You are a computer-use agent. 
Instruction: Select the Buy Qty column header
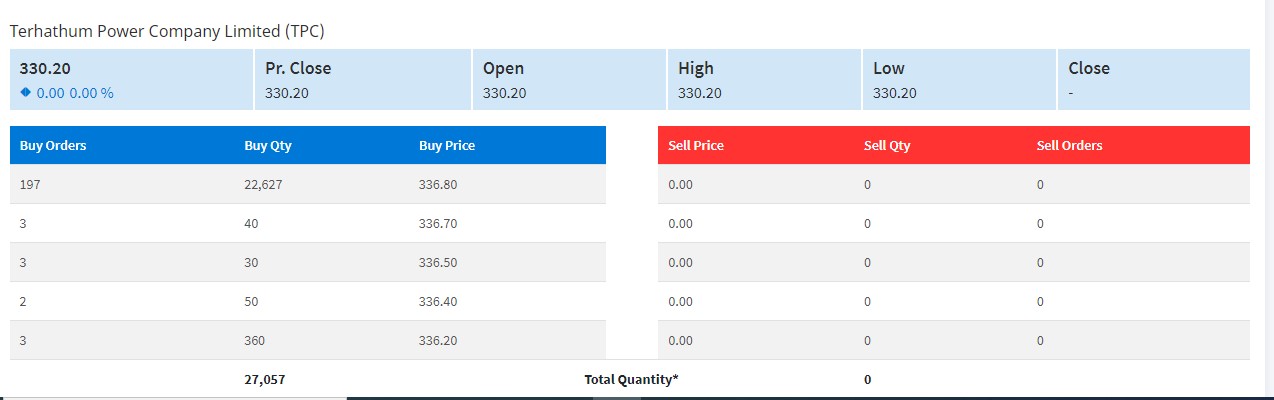pos(268,145)
